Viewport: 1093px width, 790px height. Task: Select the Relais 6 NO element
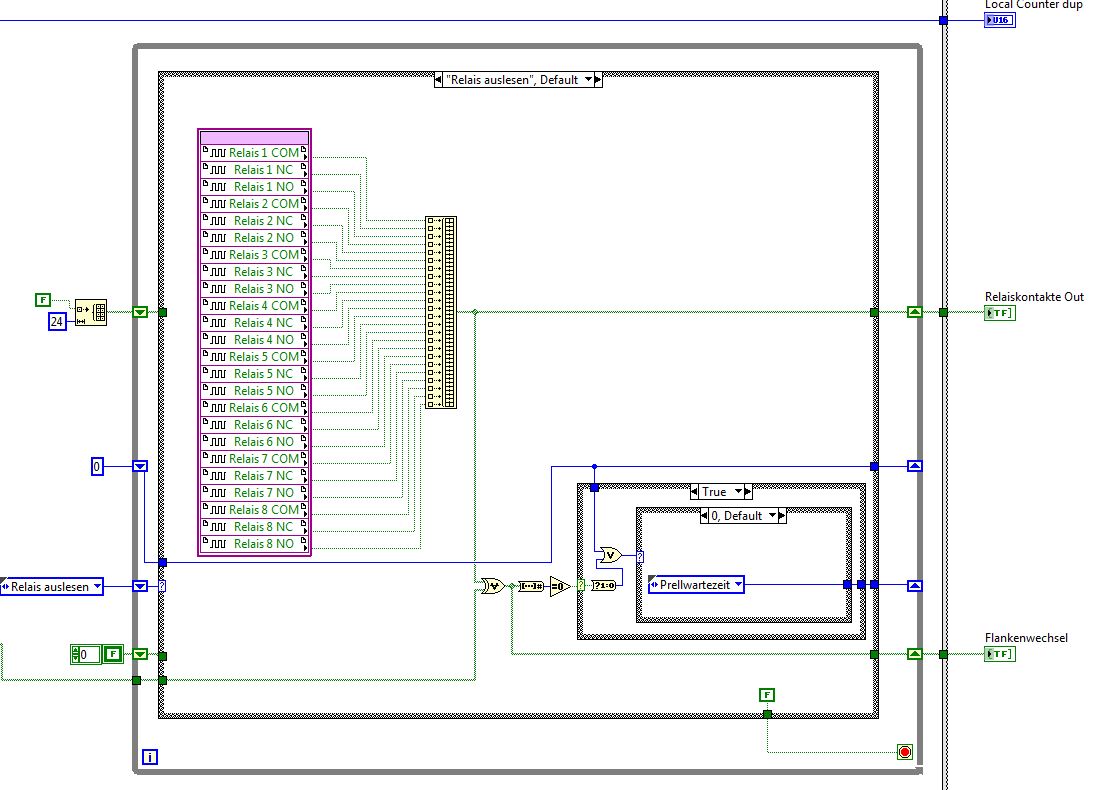pyautogui.click(x=254, y=441)
